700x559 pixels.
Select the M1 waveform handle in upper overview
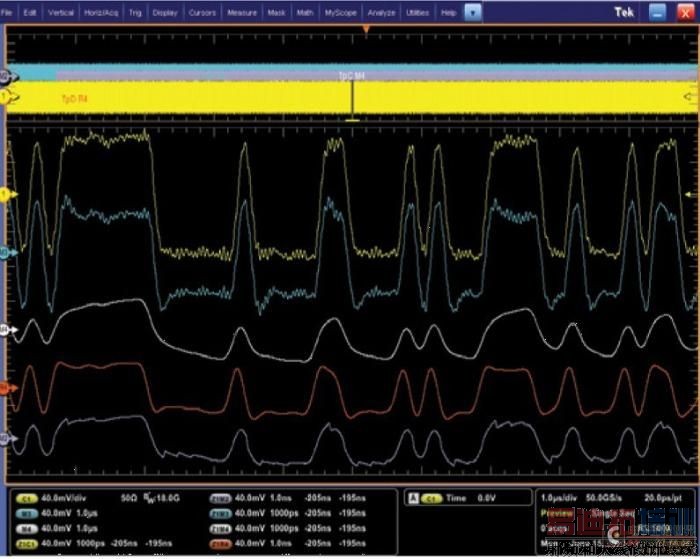point(8,77)
